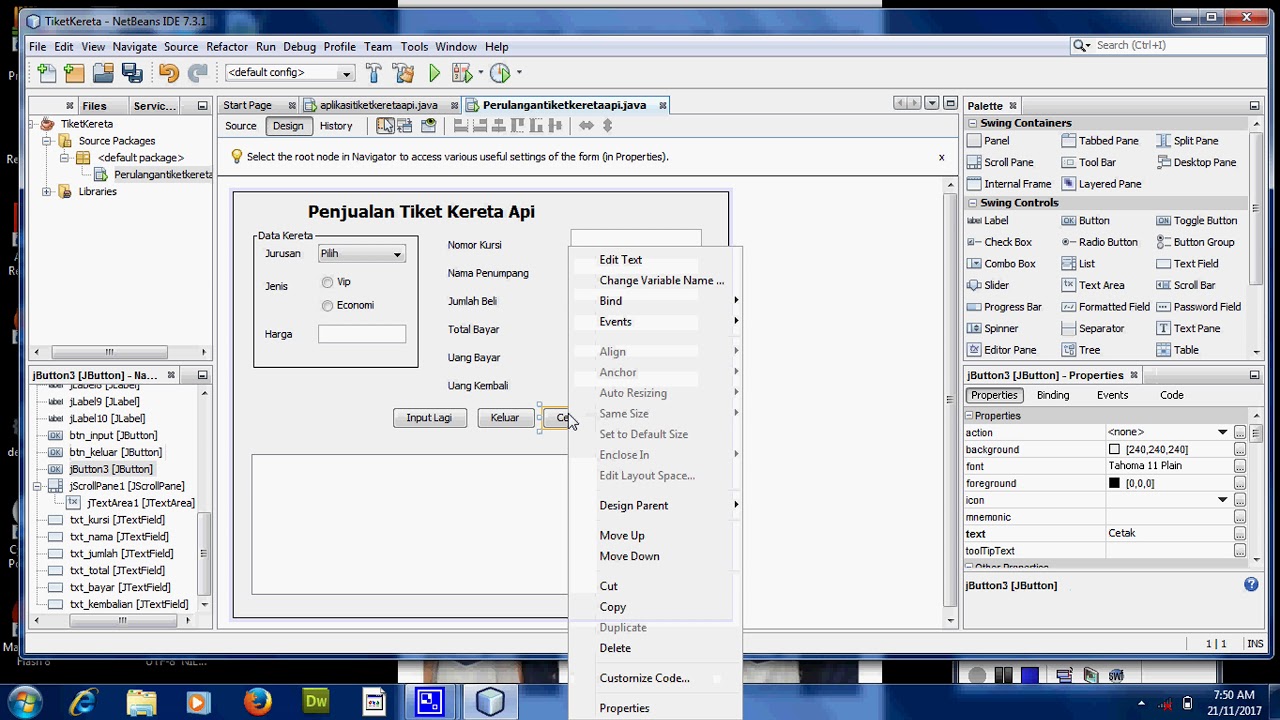This screenshot has width=1280, height=720.
Task: Collapse the Swing Controls palette section
Action: click(x=971, y=203)
